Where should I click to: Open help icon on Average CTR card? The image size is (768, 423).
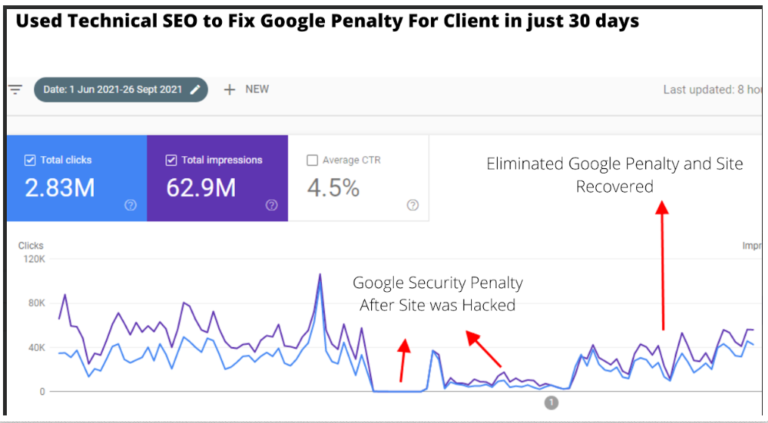point(413,205)
